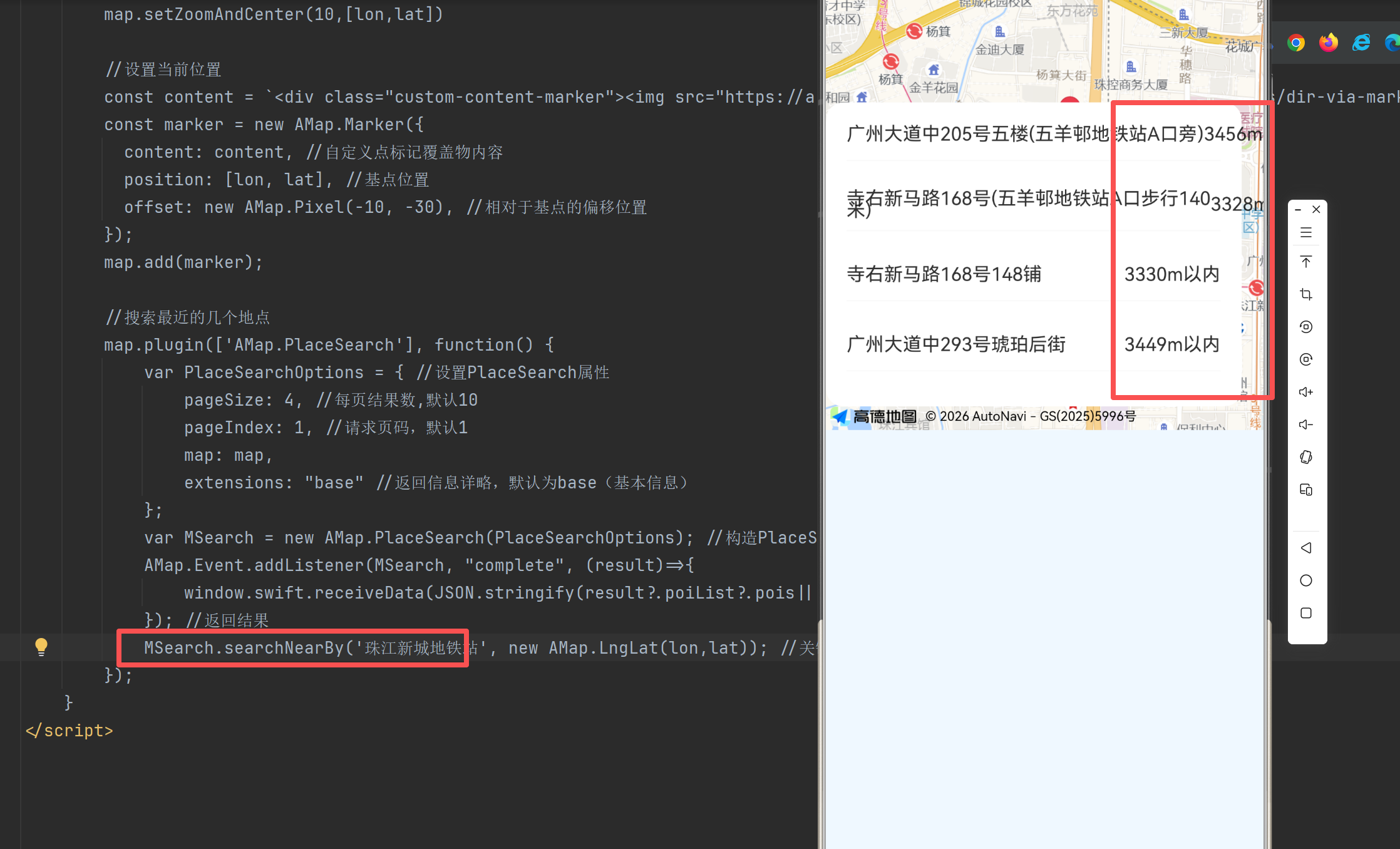
Task: Tap the emulator home circle button
Action: click(x=1306, y=580)
